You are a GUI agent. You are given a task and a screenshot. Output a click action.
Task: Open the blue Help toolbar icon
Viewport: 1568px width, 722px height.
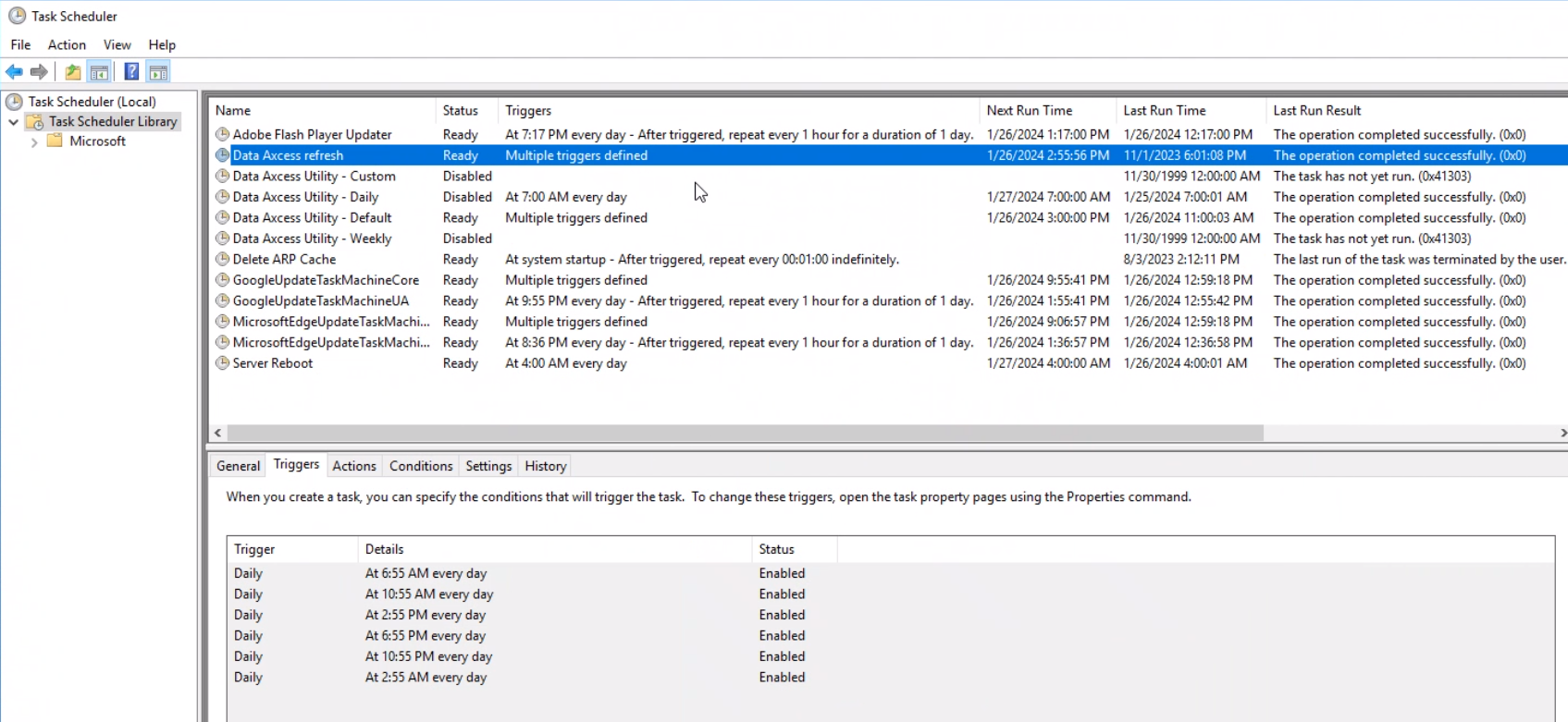click(131, 72)
